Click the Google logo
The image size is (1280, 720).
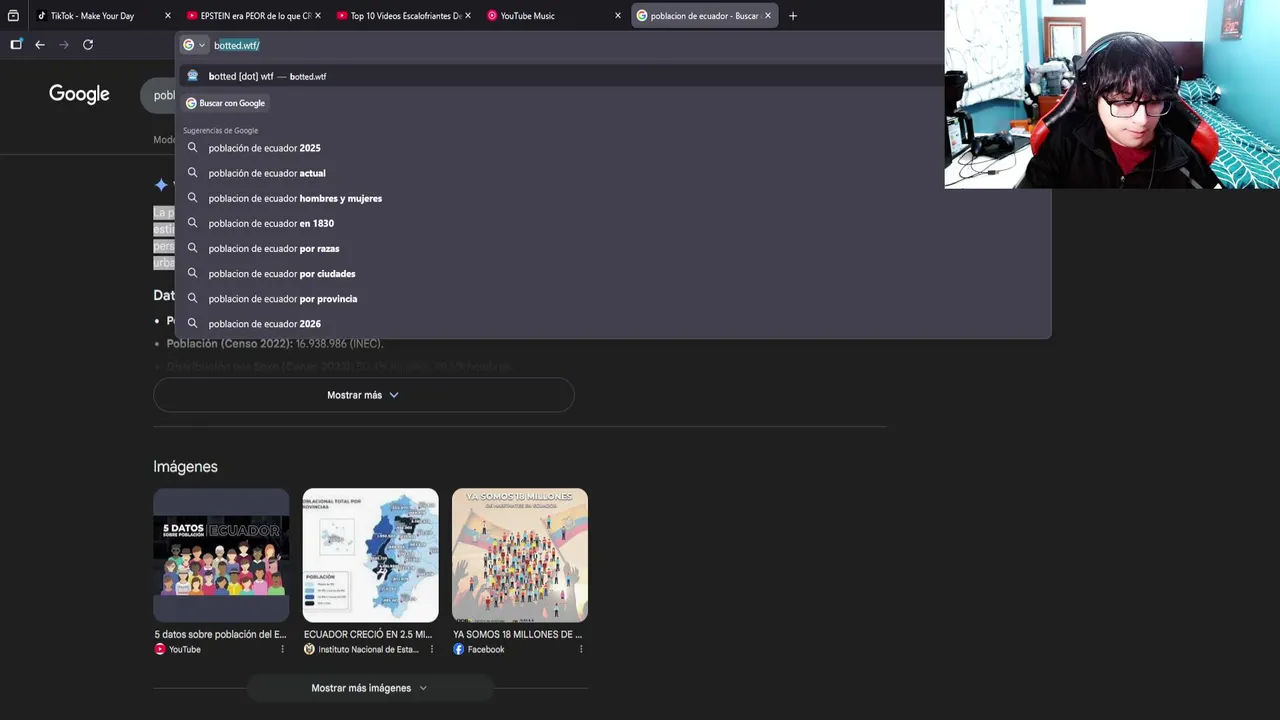(x=79, y=94)
